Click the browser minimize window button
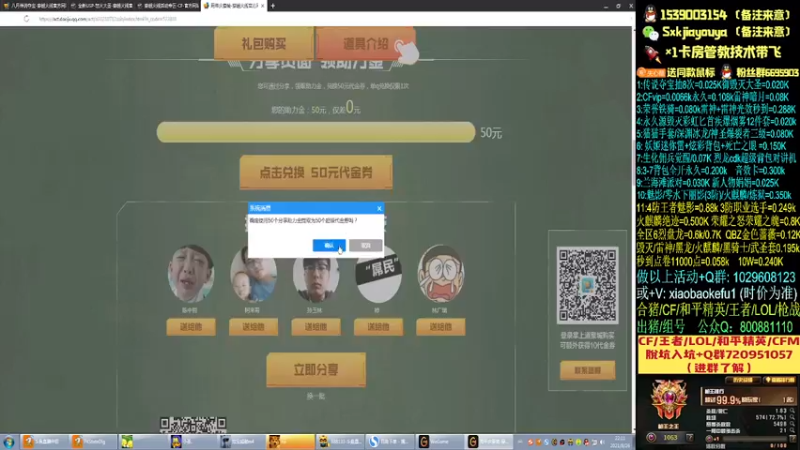This screenshot has height=450, width=800. point(606,6)
